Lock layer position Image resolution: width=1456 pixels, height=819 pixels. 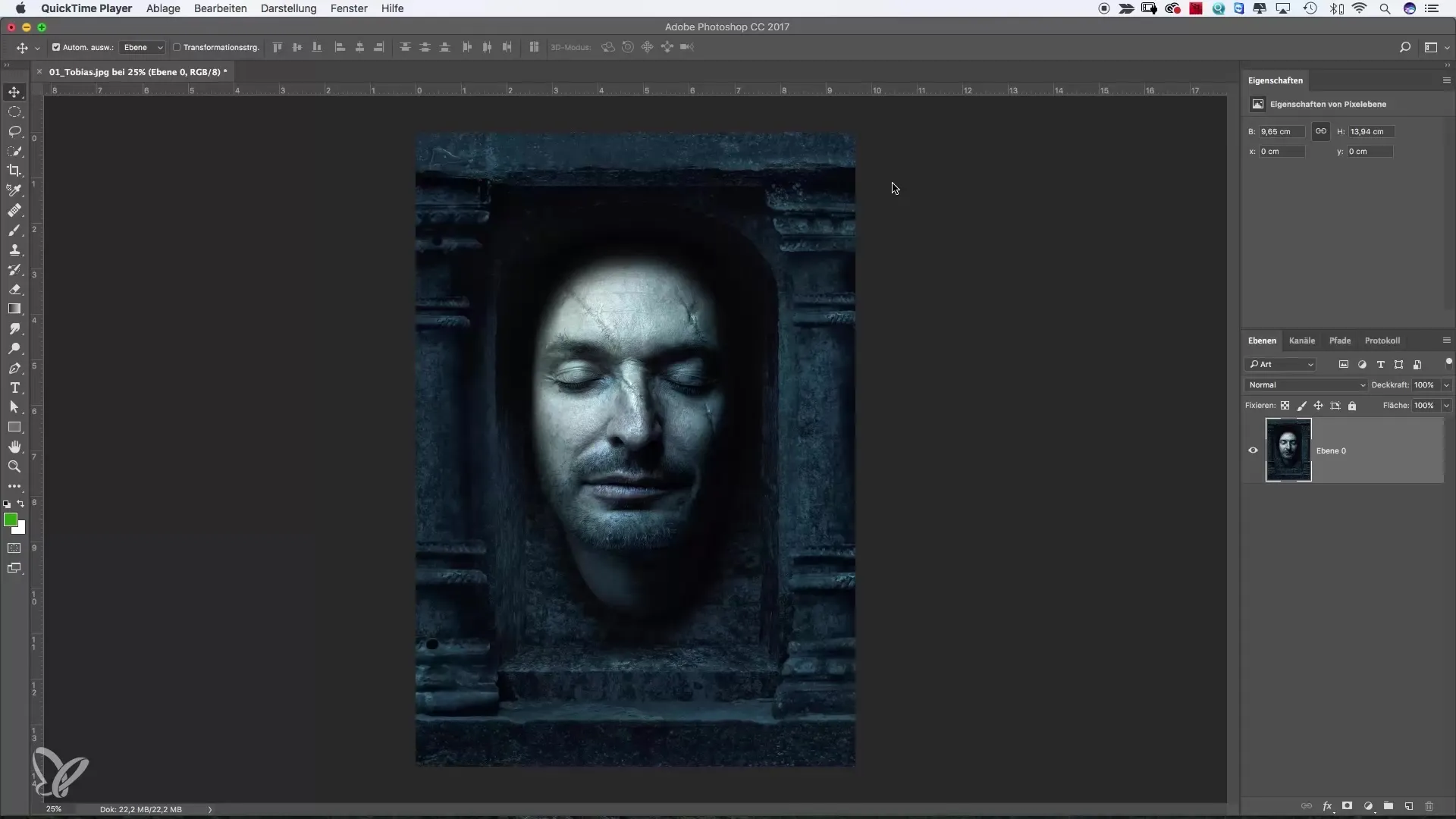tap(1319, 406)
